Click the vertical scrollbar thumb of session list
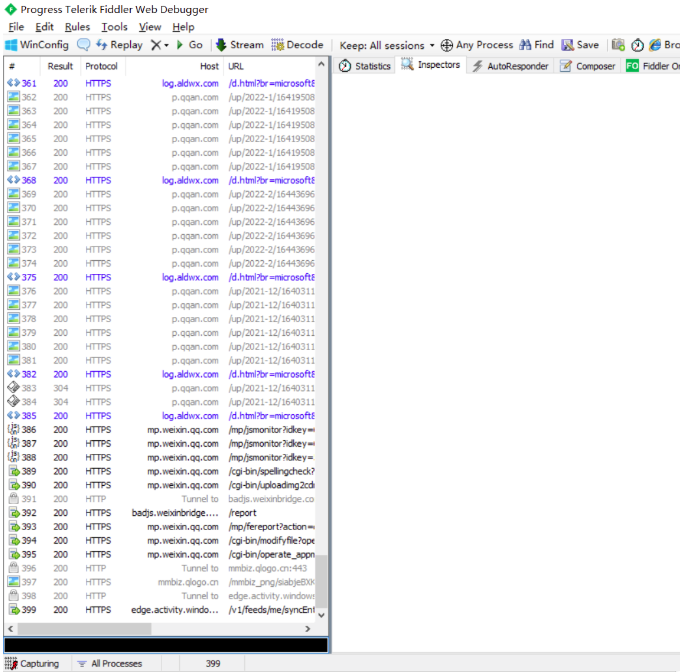Viewport: 685px width, 672px height. point(322,581)
